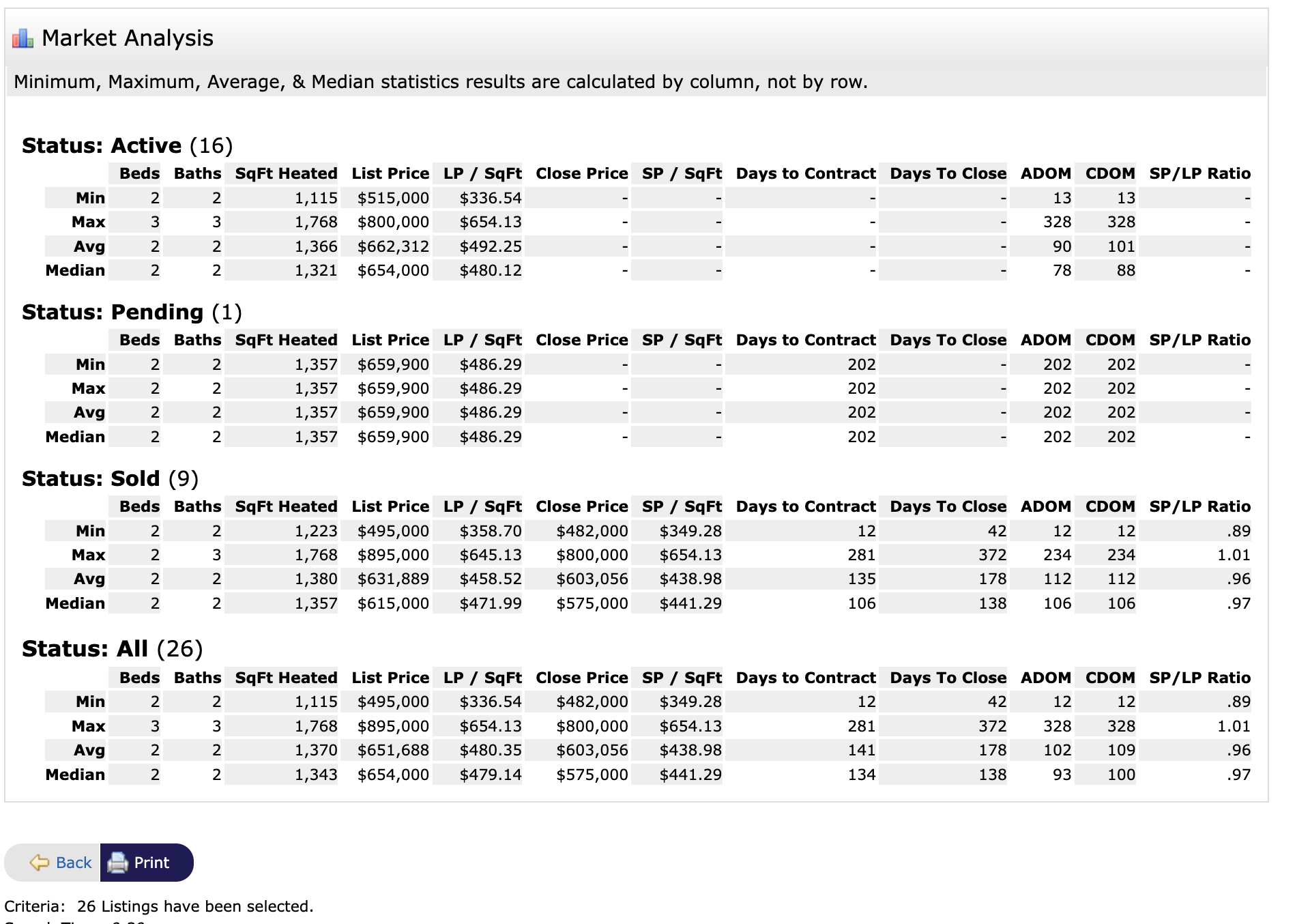
Task: Click the Status: Pending (1) heading
Action: coord(132,312)
